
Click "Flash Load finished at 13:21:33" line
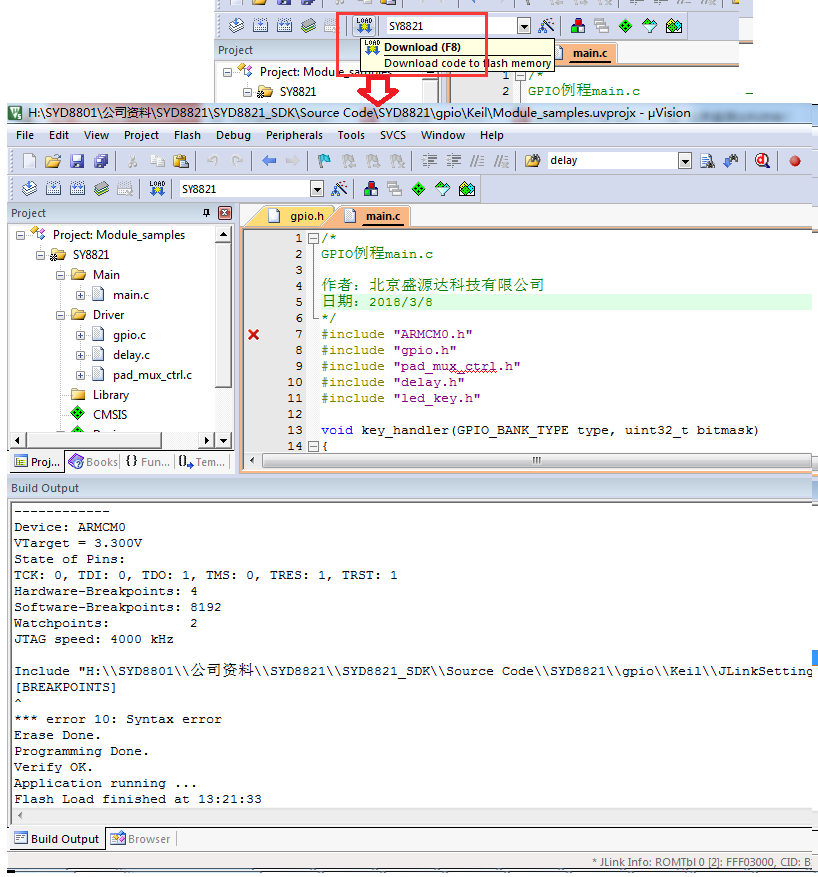coord(138,799)
